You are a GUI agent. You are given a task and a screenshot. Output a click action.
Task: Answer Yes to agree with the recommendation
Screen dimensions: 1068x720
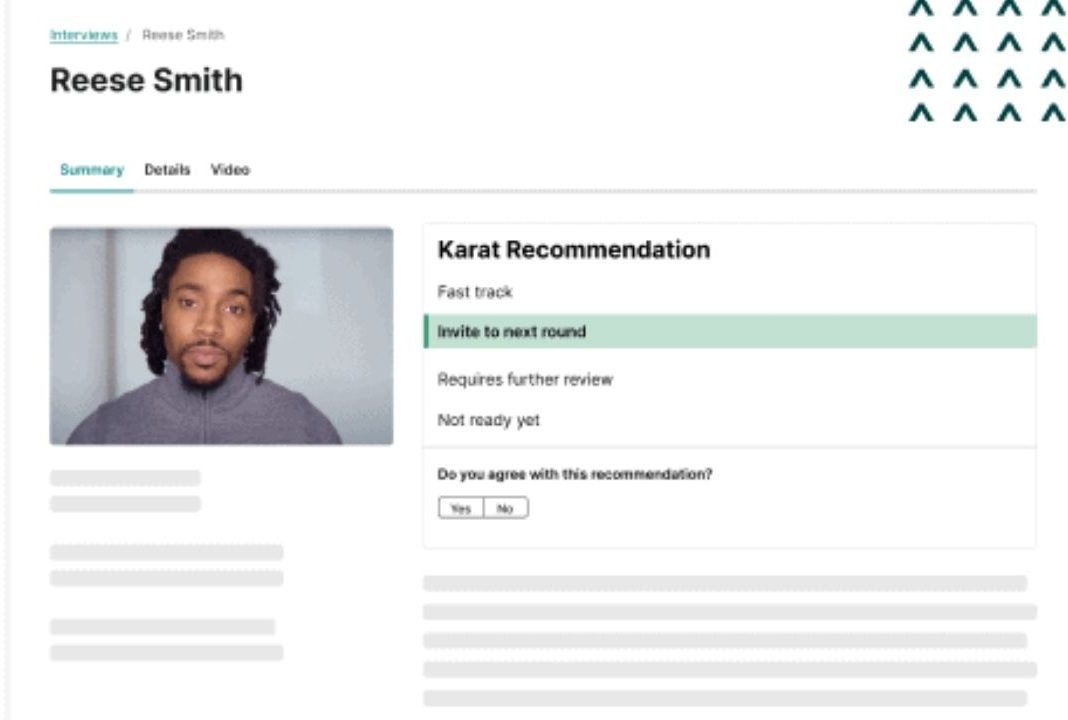click(x=461, y=508)
